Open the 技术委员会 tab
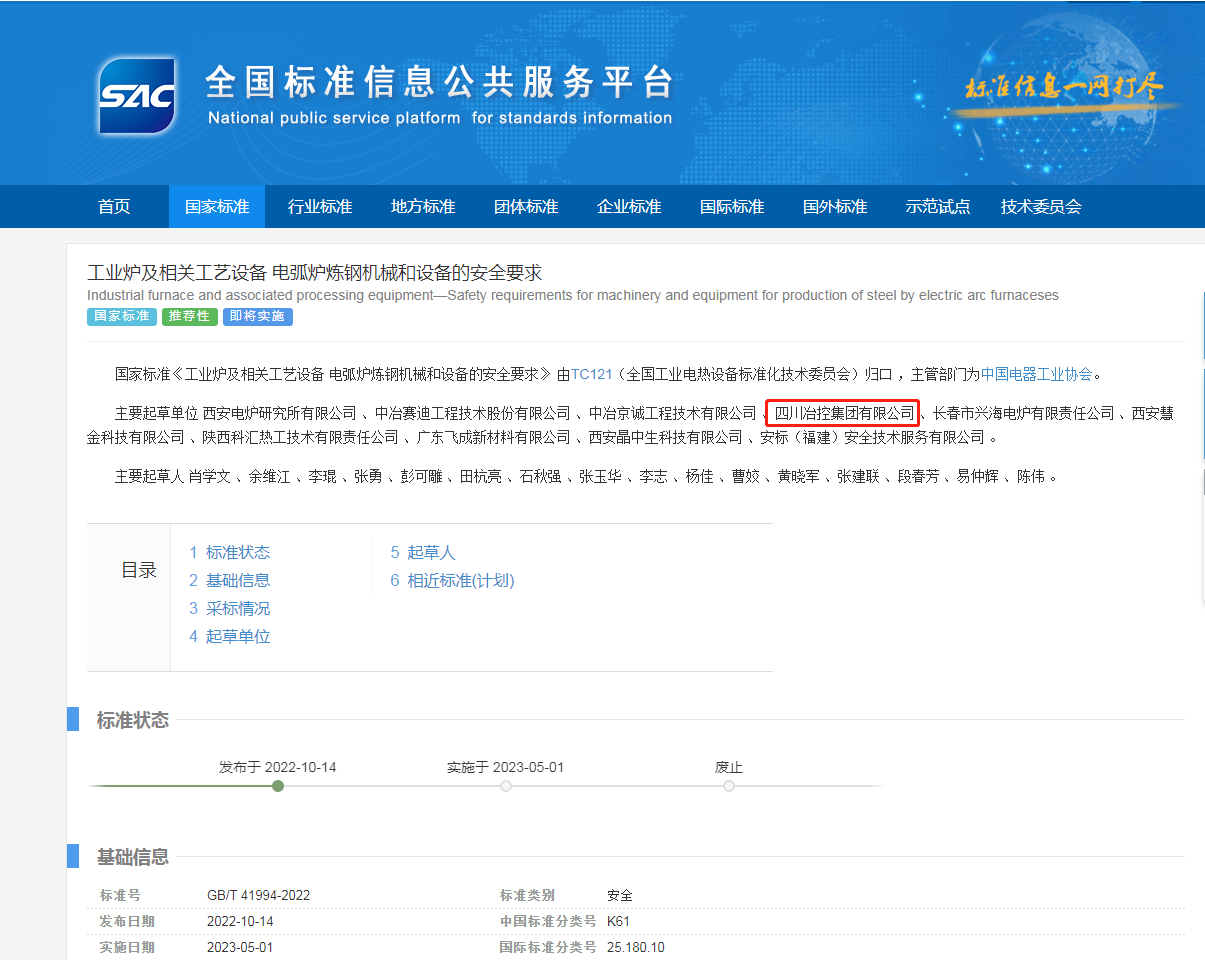This screenshot has height=960, width=1205. [1041, 207]
